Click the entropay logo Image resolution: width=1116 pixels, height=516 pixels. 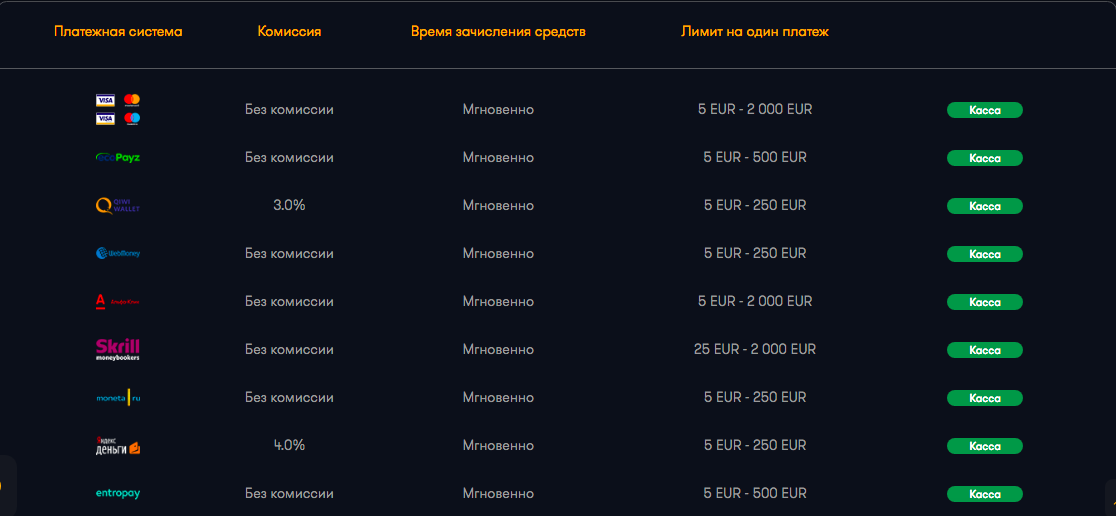click(x=118, y=493)
